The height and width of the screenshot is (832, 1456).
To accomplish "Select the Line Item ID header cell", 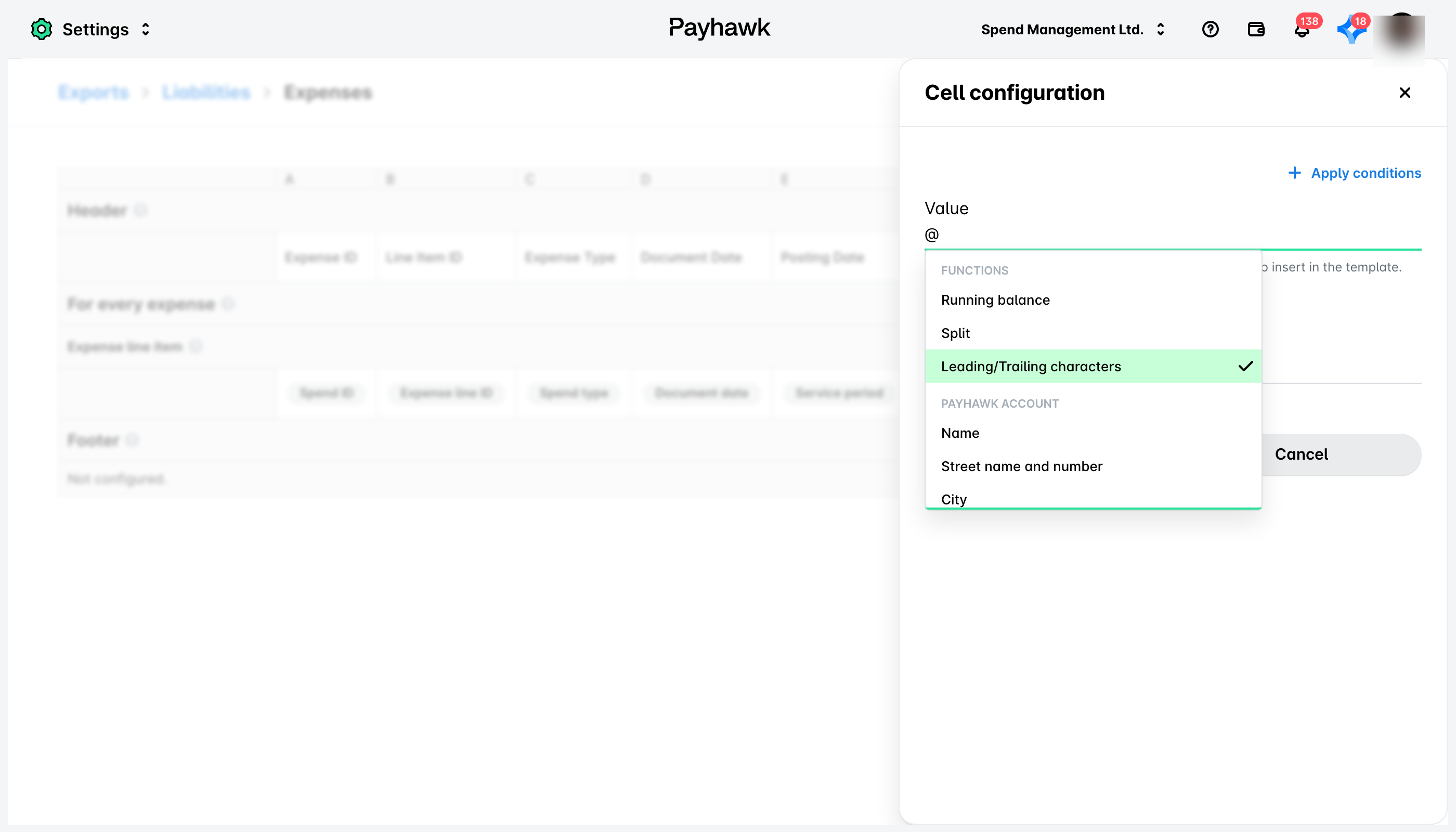I will [446, 257].
